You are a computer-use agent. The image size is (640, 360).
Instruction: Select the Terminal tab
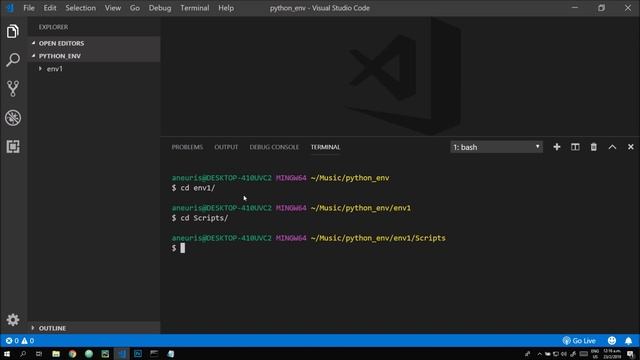(x=325, y=147)
